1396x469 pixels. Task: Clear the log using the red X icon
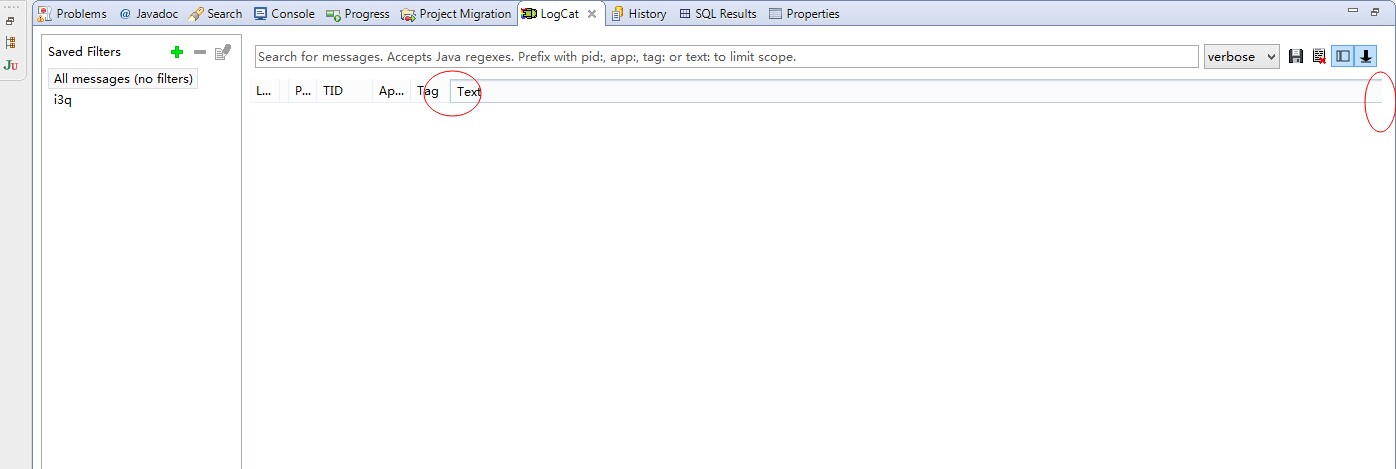1319,57
